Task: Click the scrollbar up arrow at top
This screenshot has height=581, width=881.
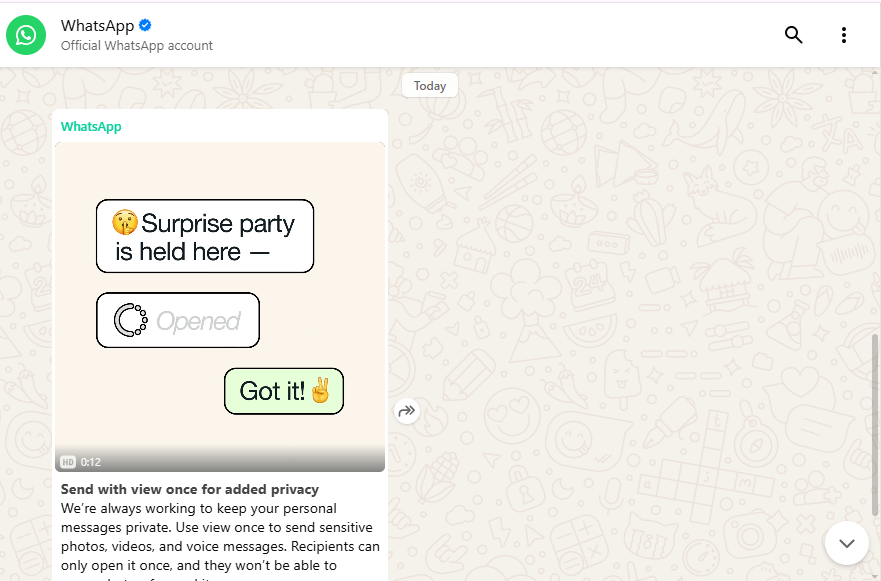Action: (877, 72)
